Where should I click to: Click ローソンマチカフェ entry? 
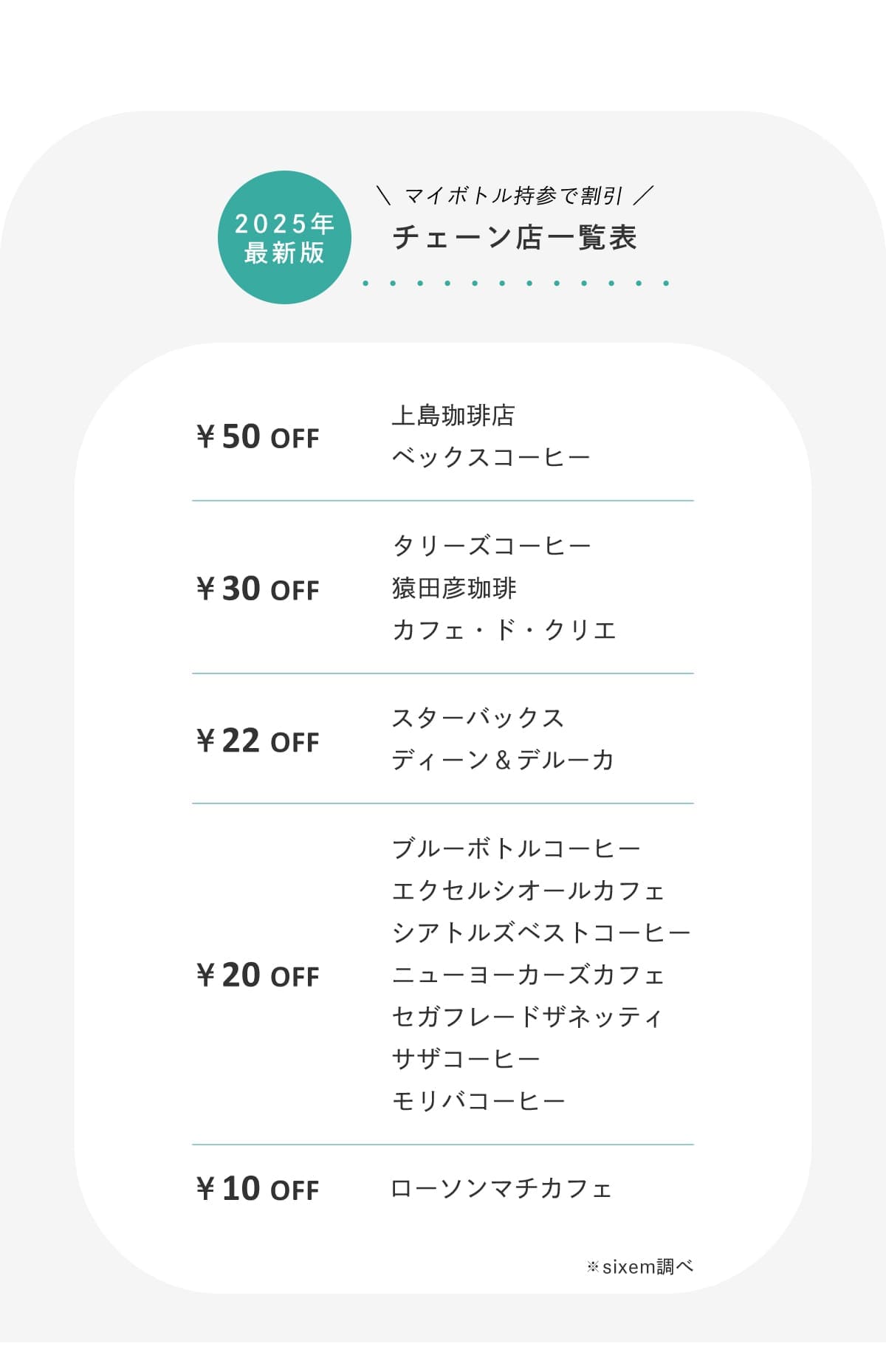(x=502, y=1188)
